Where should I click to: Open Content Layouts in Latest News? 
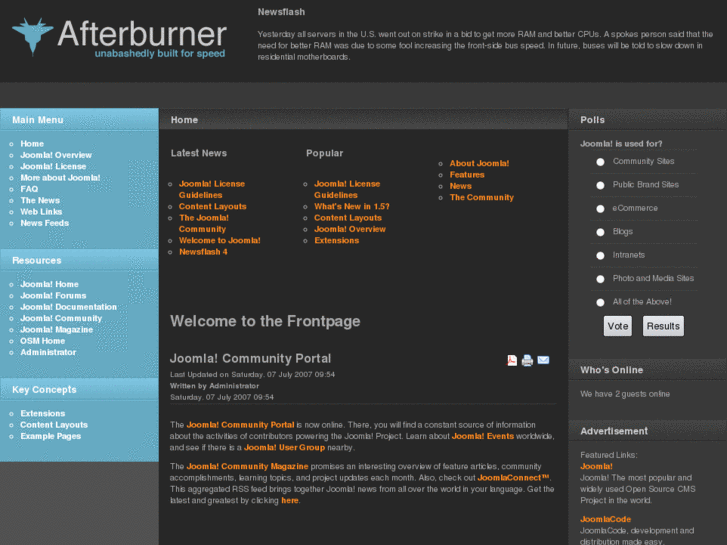(213, 206)
